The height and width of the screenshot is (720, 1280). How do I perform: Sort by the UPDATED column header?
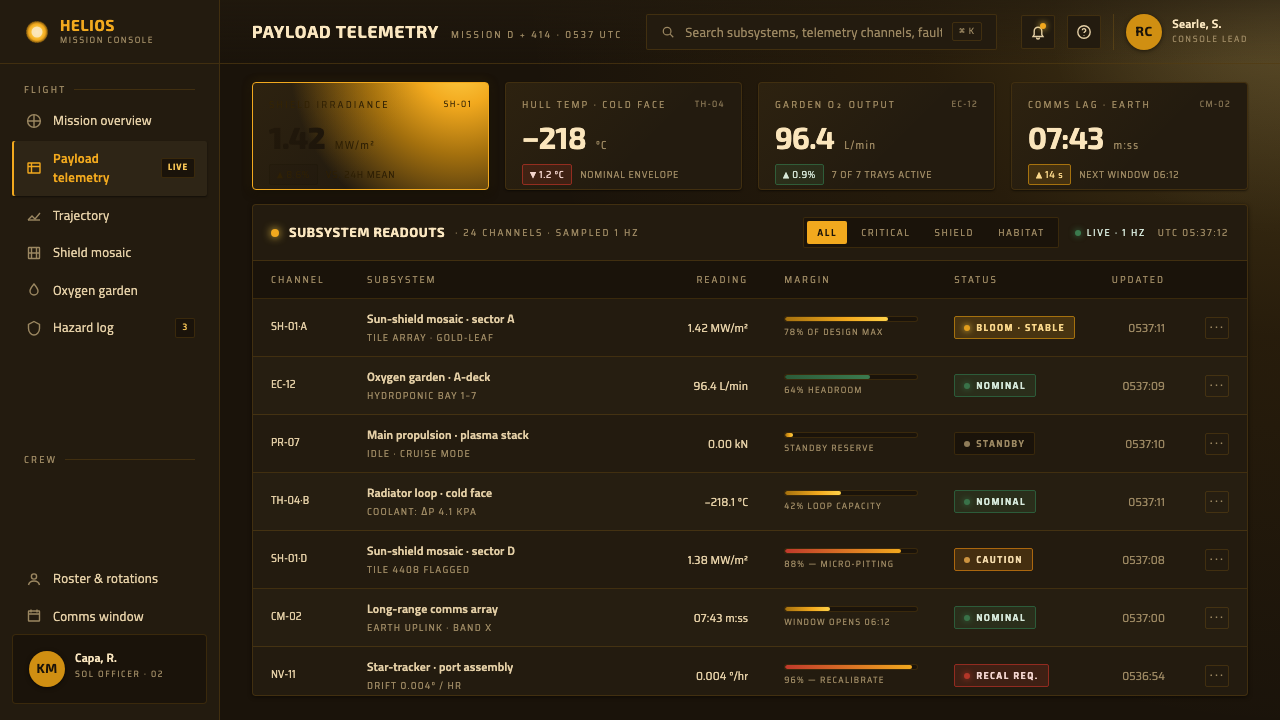click(x=1138, y=280)
